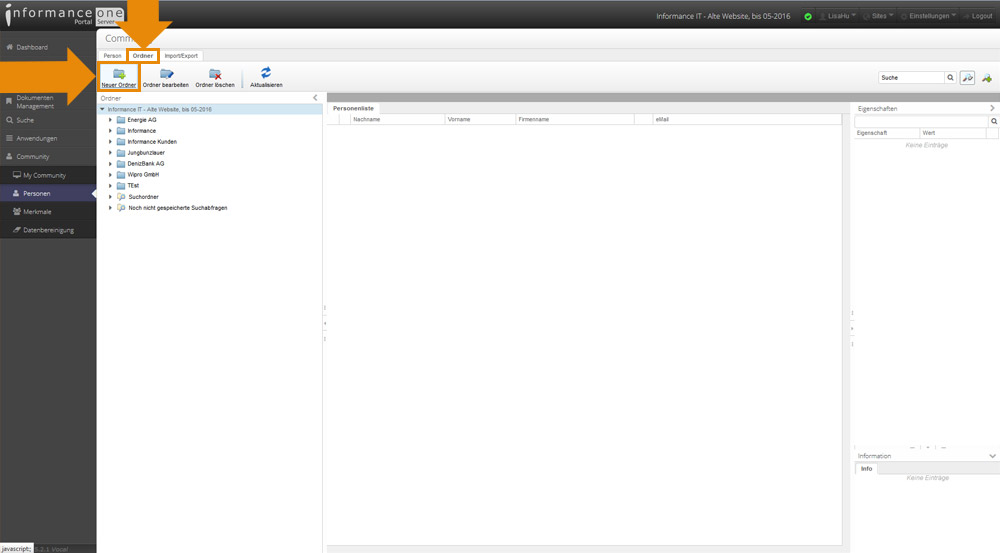Image resolution: width=1000 pixels, height=553 pixels.
Task: Click the Informance Kunden folder icon
Action: click(x=121, y=142)
